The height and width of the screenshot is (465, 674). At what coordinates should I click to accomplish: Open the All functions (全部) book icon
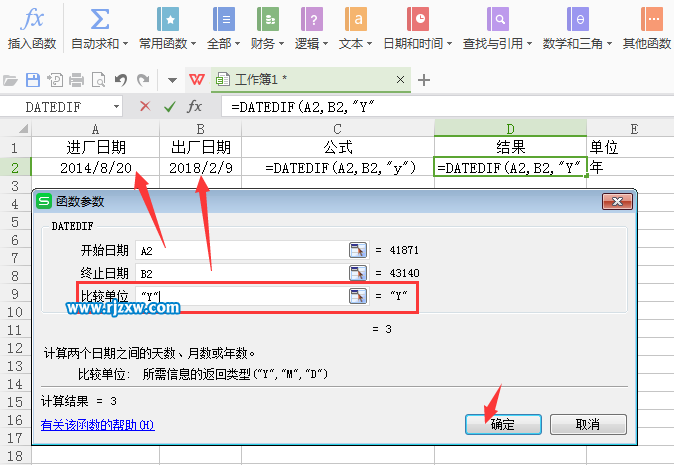[x=224, y=19]
